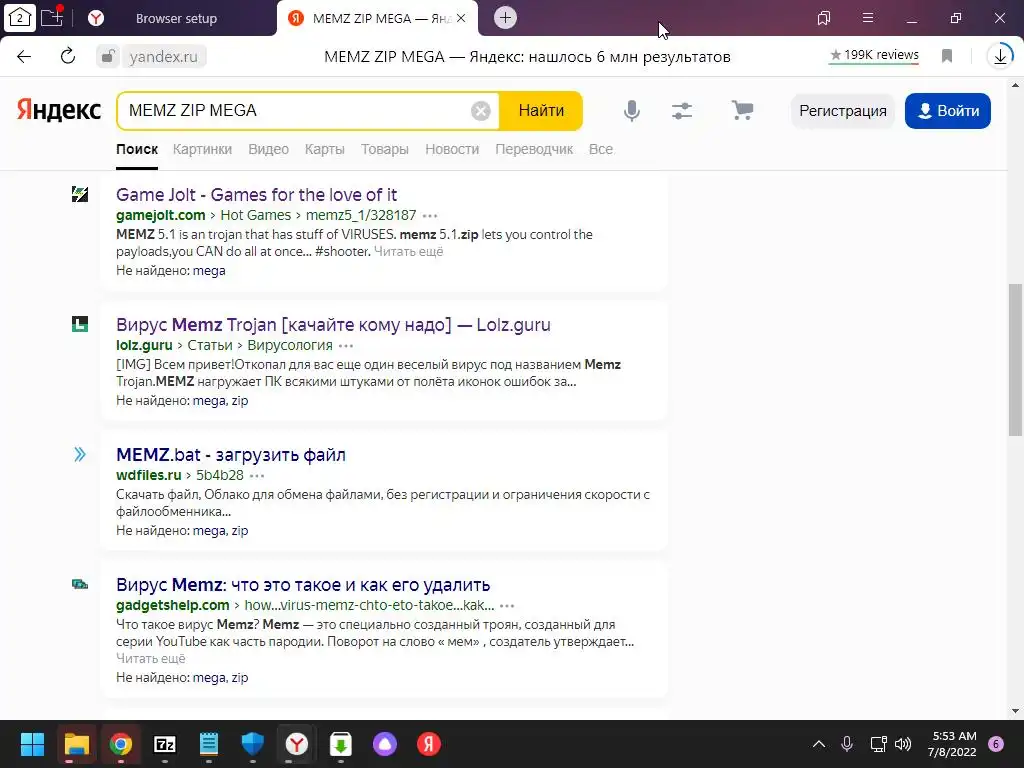
Task: Click the wdfiles.ru domain link
Action: click(x=149, y=475)
